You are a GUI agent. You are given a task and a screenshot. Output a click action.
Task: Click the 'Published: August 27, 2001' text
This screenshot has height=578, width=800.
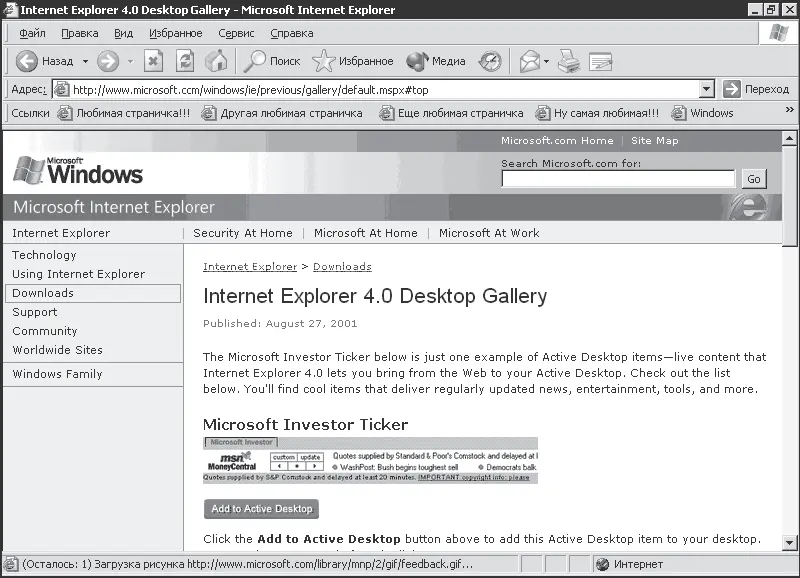280,323
